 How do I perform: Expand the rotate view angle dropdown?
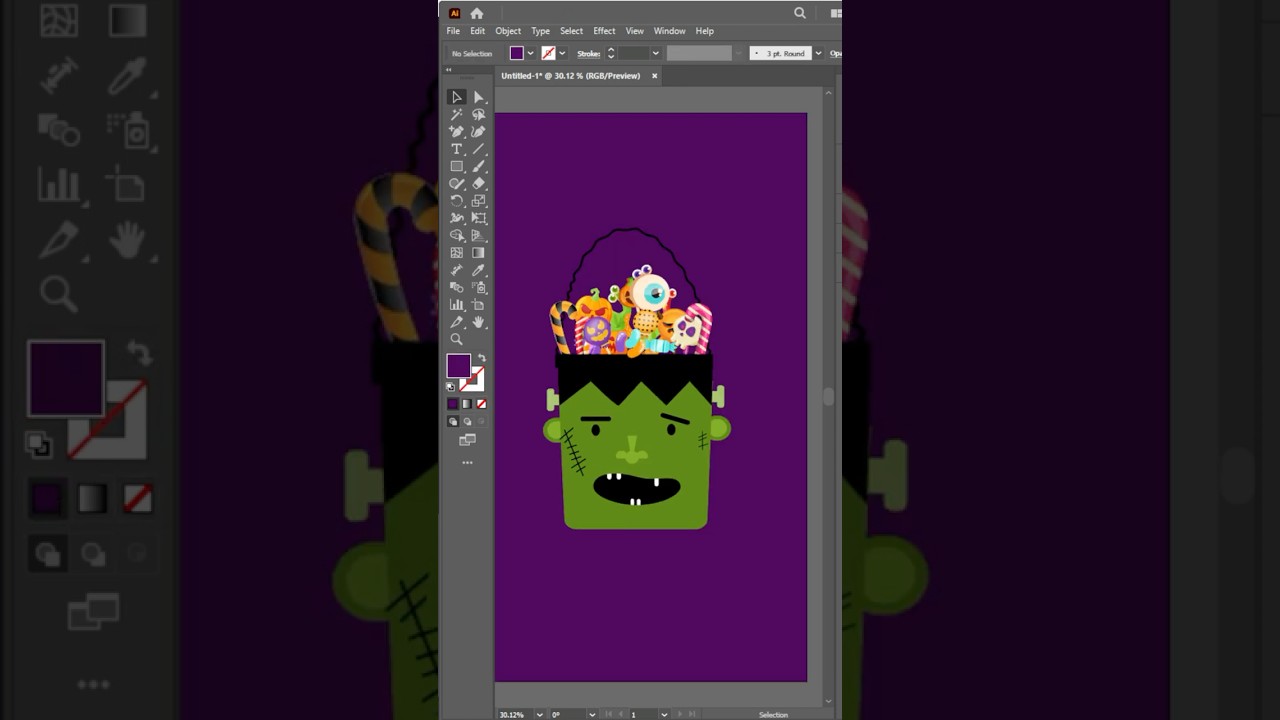tap(592, 715)
